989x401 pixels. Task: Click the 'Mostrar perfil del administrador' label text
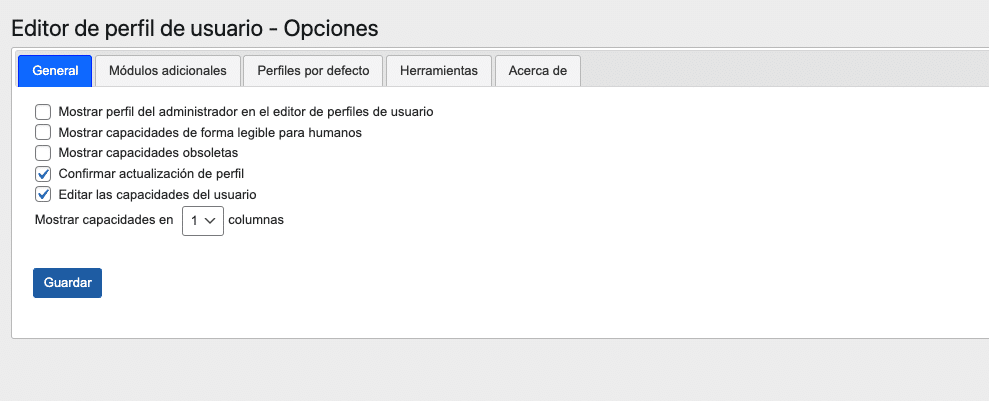[246, 112]
